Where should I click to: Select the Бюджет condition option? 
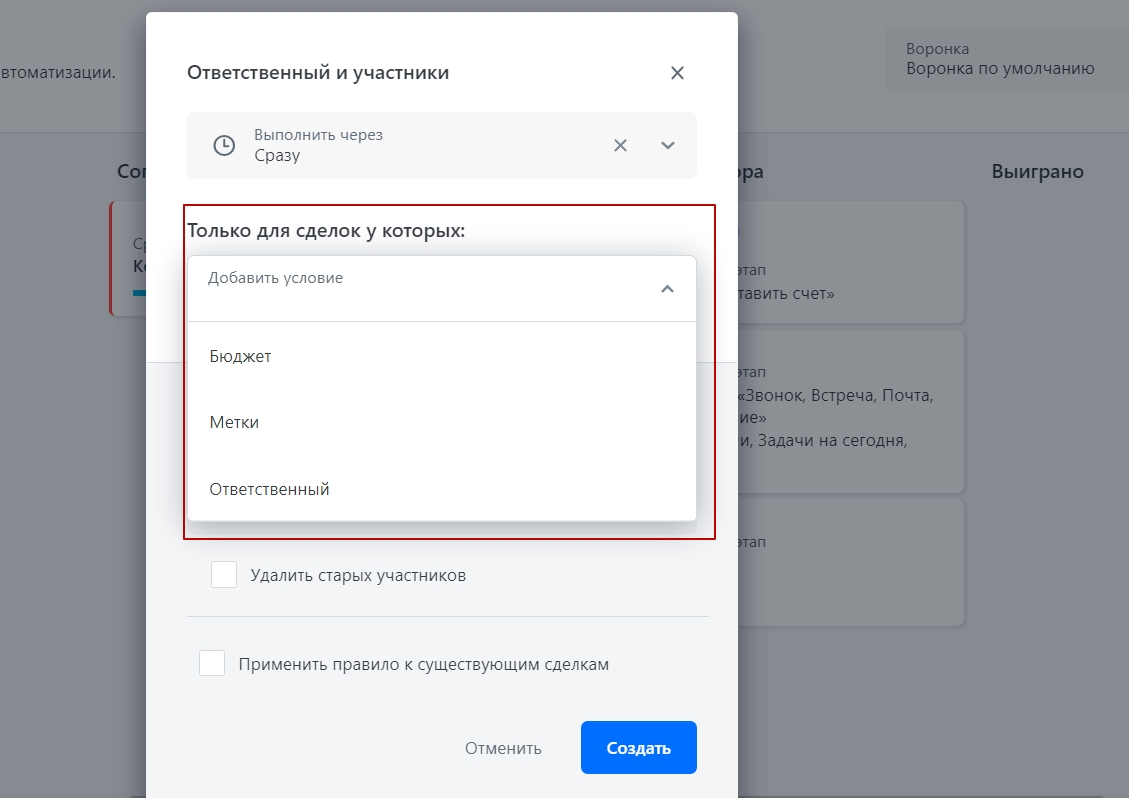point(441,356)
